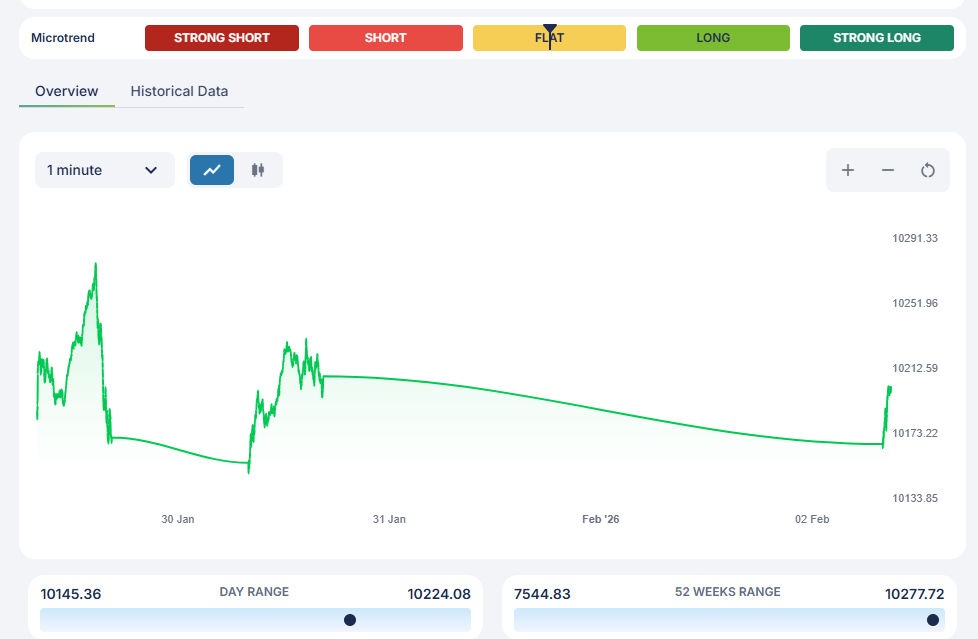
Task: Click the Microtrend pointer marker on FLAT
Action: (x=549, y=32)
